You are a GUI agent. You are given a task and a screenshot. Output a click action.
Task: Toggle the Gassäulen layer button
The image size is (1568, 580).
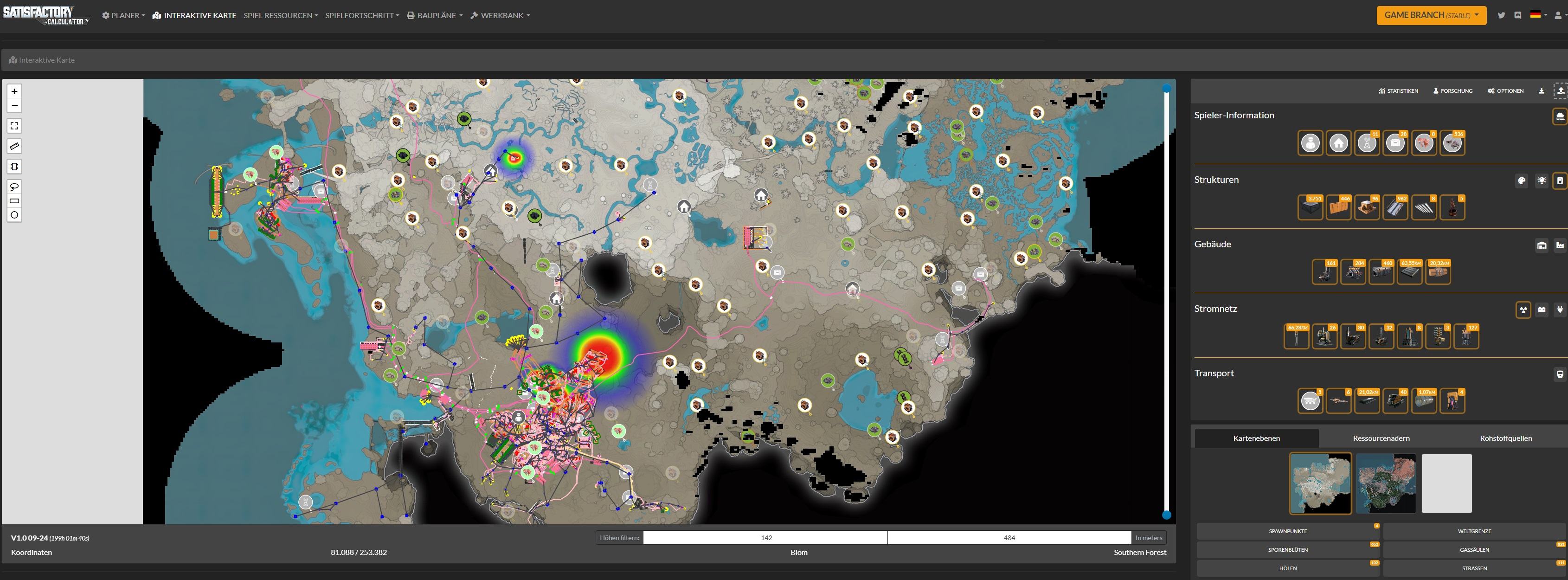tap(1474, 549)
